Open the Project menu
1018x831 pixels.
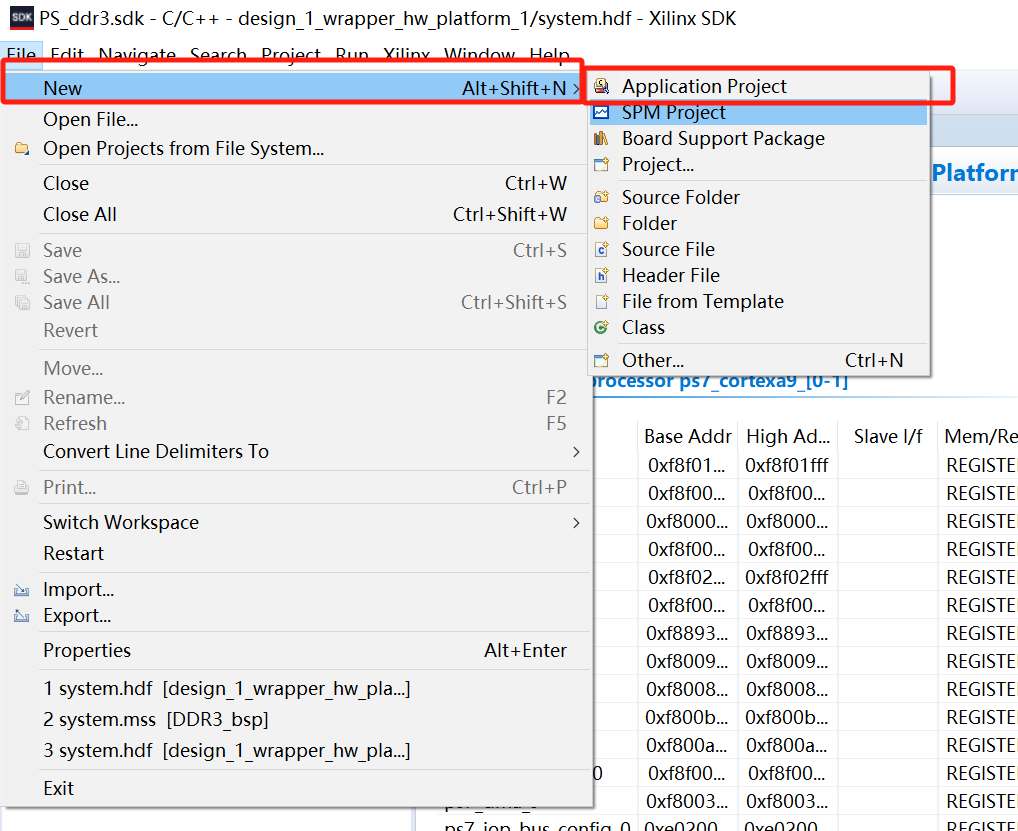click(291, 55)
